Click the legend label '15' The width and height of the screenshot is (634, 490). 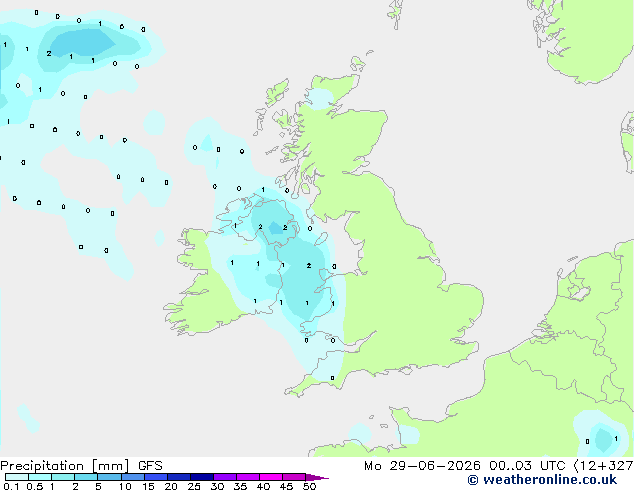pyautogui.click(x=148, y=486)
